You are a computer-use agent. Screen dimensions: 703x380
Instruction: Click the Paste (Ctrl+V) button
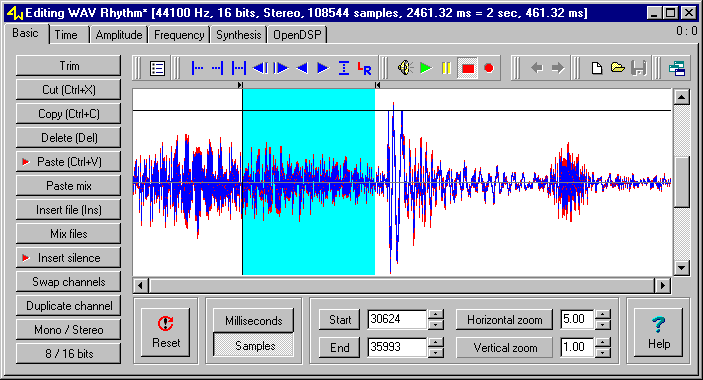click(x=69, y=162)
